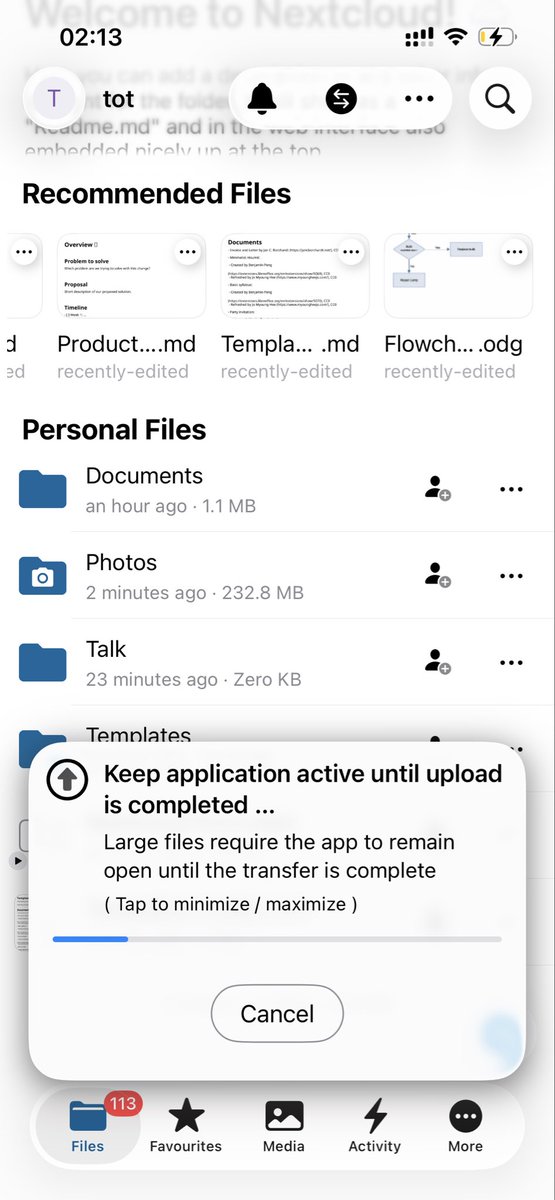Screen dimensions: 555x1200
Task: Tap the 'Personal Files' heading
Action: click(x=114, y=430)
